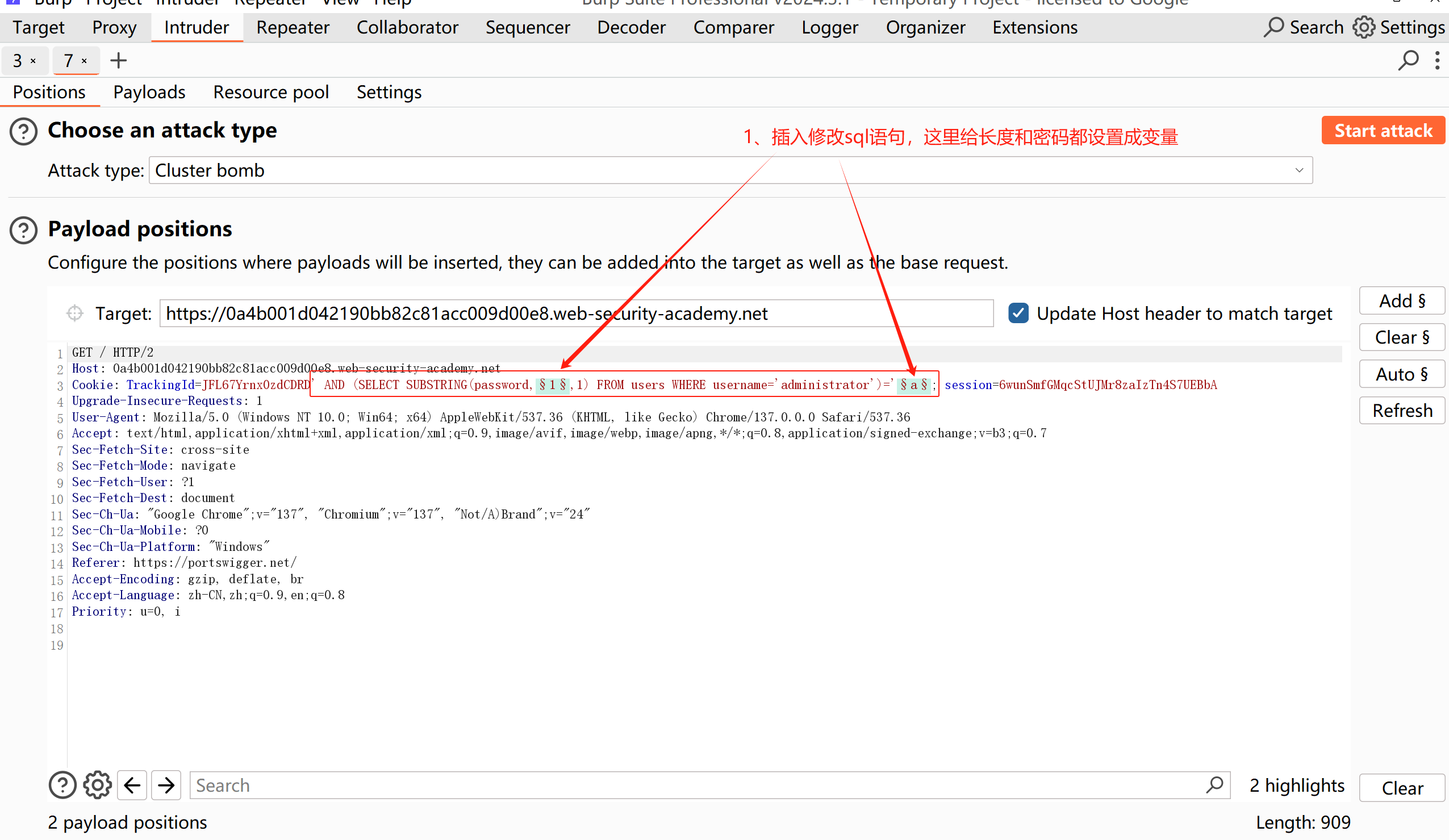Click the Auto § button

(1402, 374)
